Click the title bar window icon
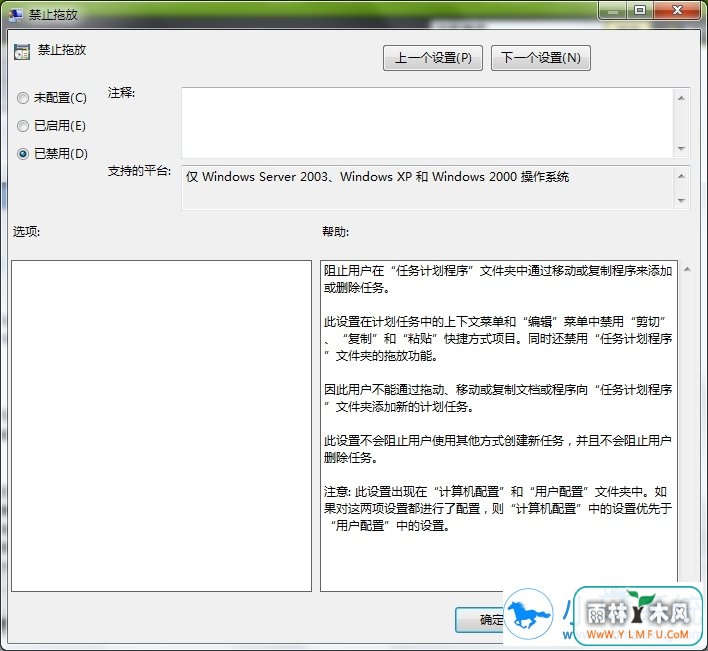 point(15,14)
